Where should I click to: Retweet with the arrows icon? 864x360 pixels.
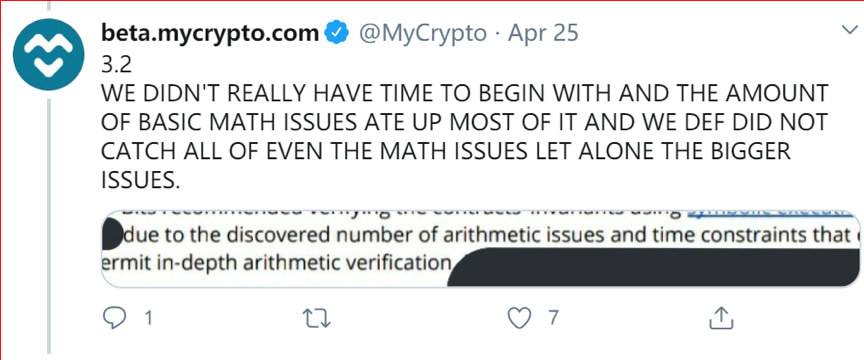[317, 318]
